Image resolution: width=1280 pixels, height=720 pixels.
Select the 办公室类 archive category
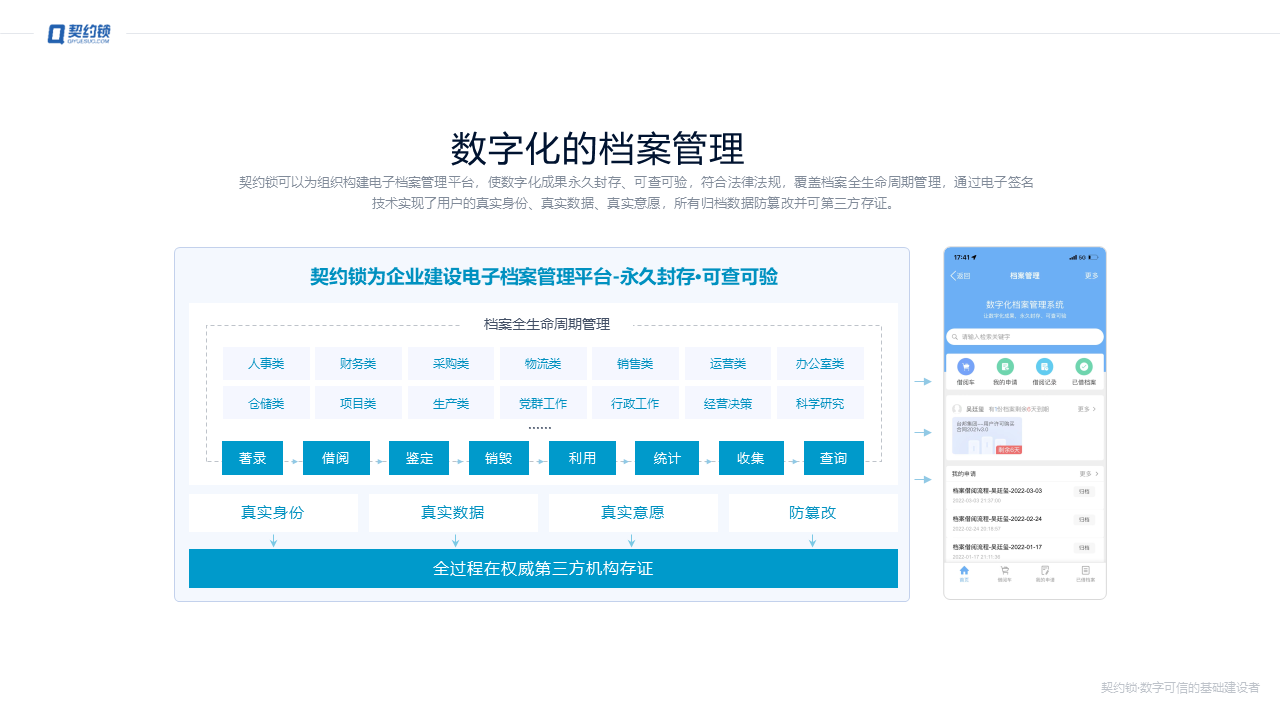point(820,364)
